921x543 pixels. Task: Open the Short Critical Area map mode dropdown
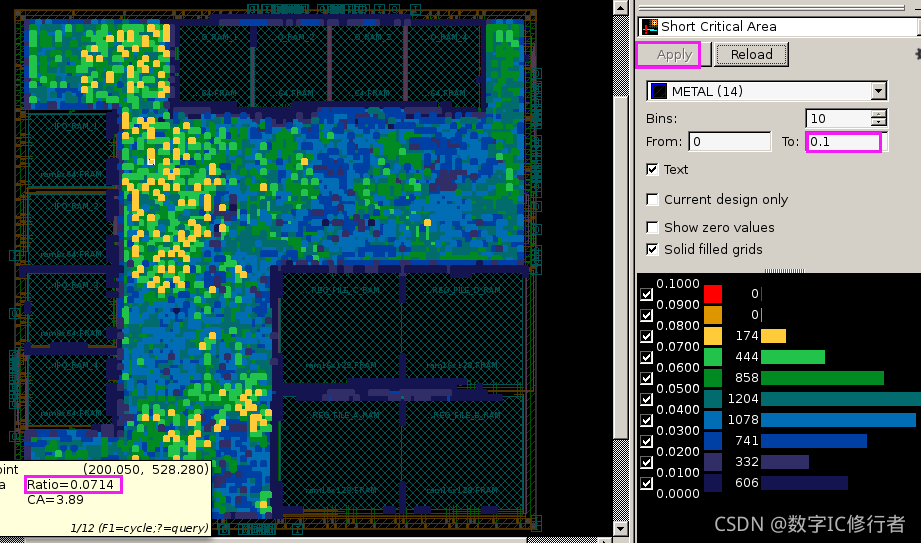(779, 26)
